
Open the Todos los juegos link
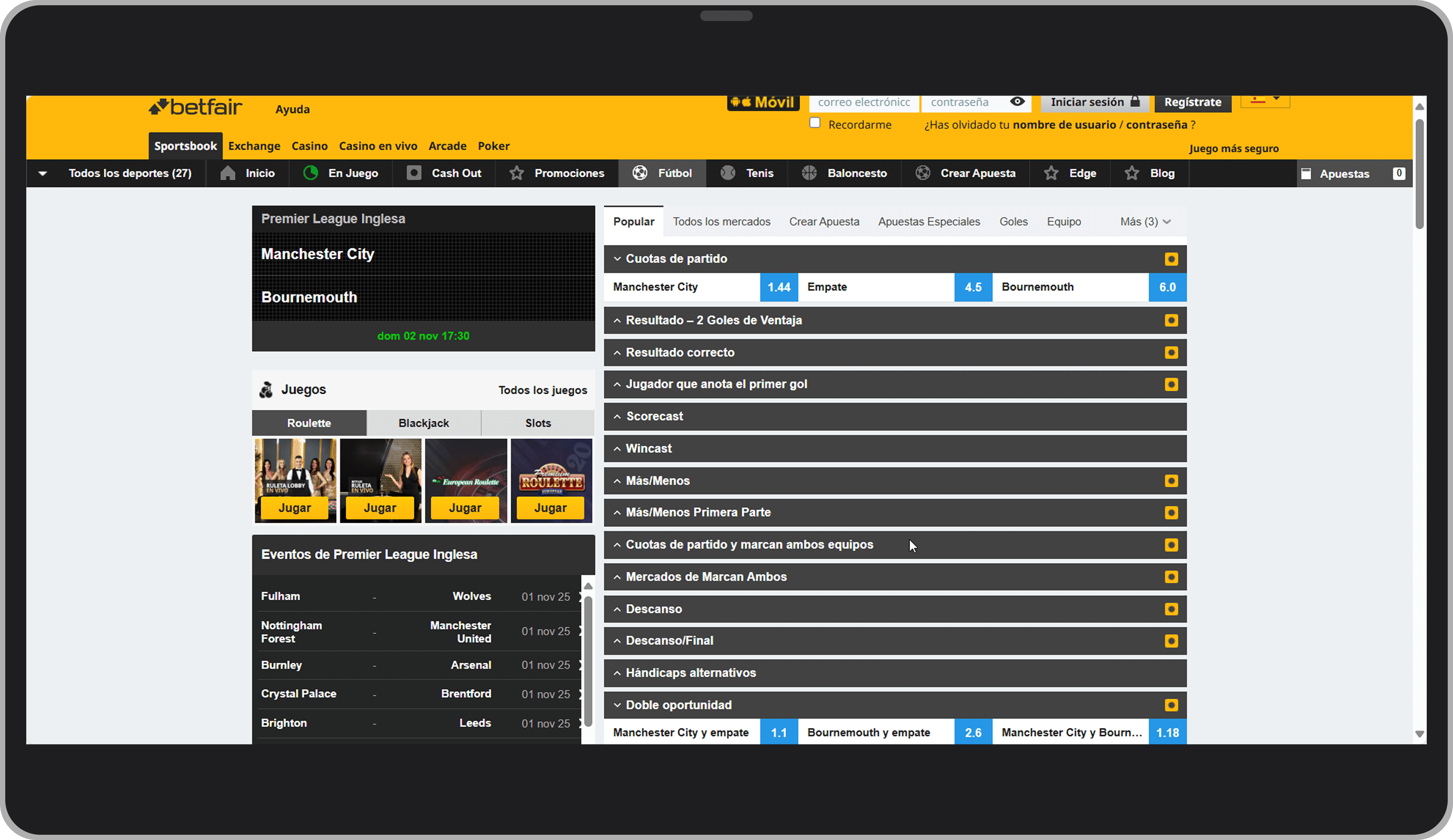point(543,390)
